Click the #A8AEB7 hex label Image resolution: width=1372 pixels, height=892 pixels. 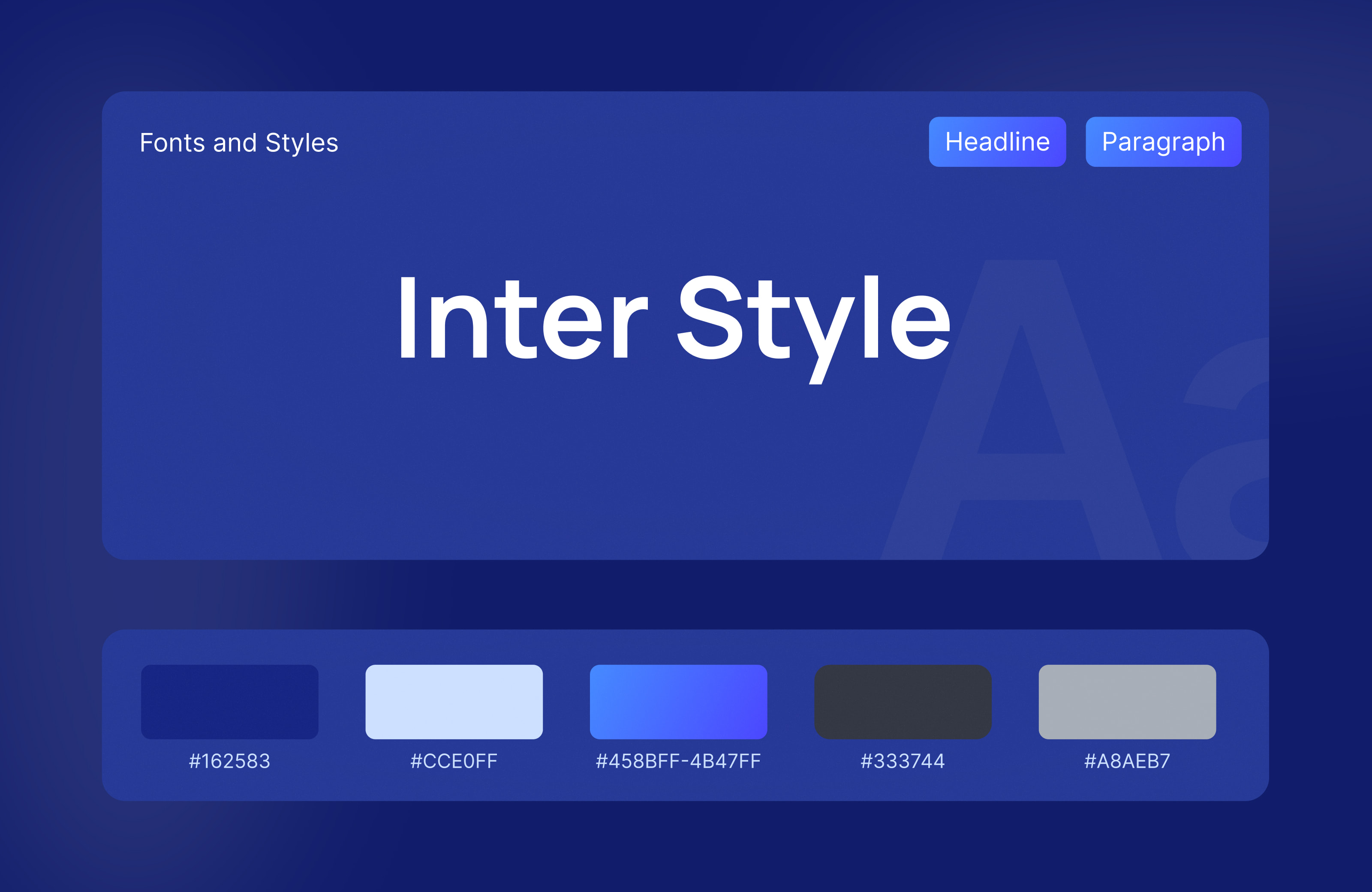[1127, 761]
